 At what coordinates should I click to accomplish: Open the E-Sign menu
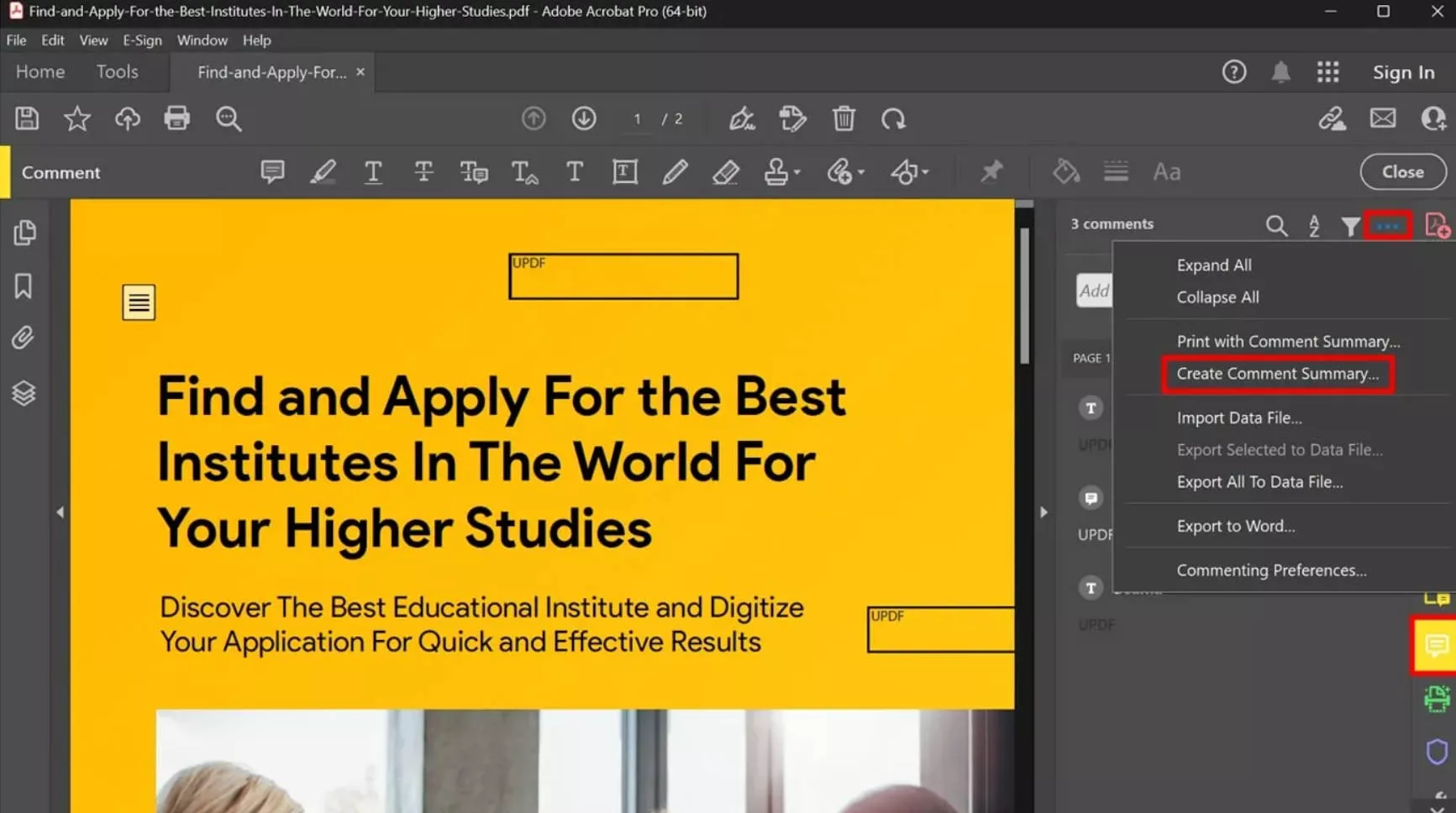point(142,39)
